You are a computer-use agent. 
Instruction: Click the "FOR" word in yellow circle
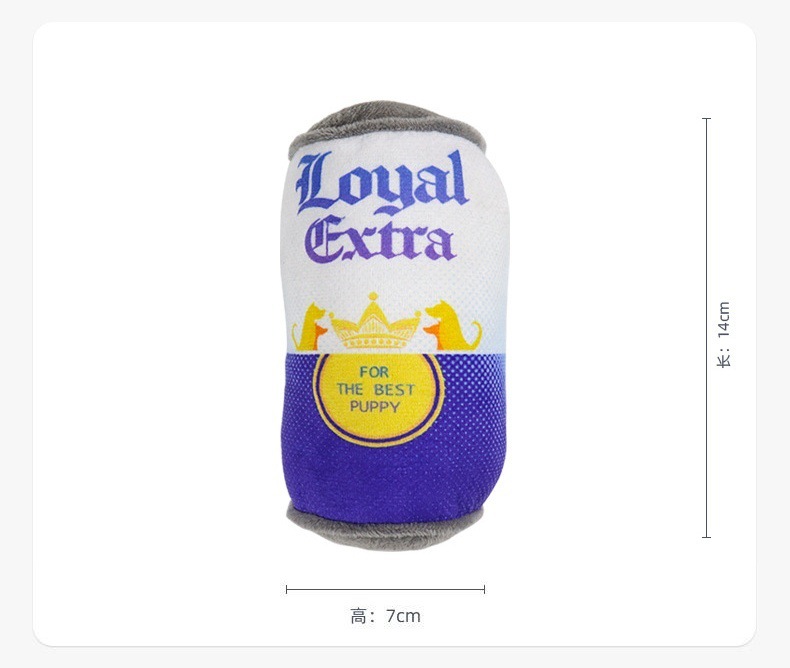[374, 372]
